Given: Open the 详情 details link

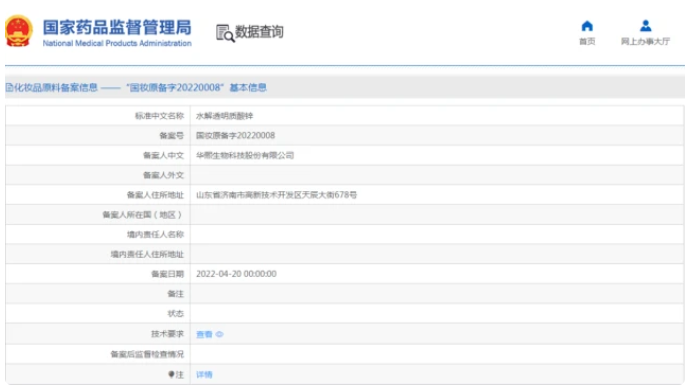Looking at the screenshot, I should [x=204, y=375].
